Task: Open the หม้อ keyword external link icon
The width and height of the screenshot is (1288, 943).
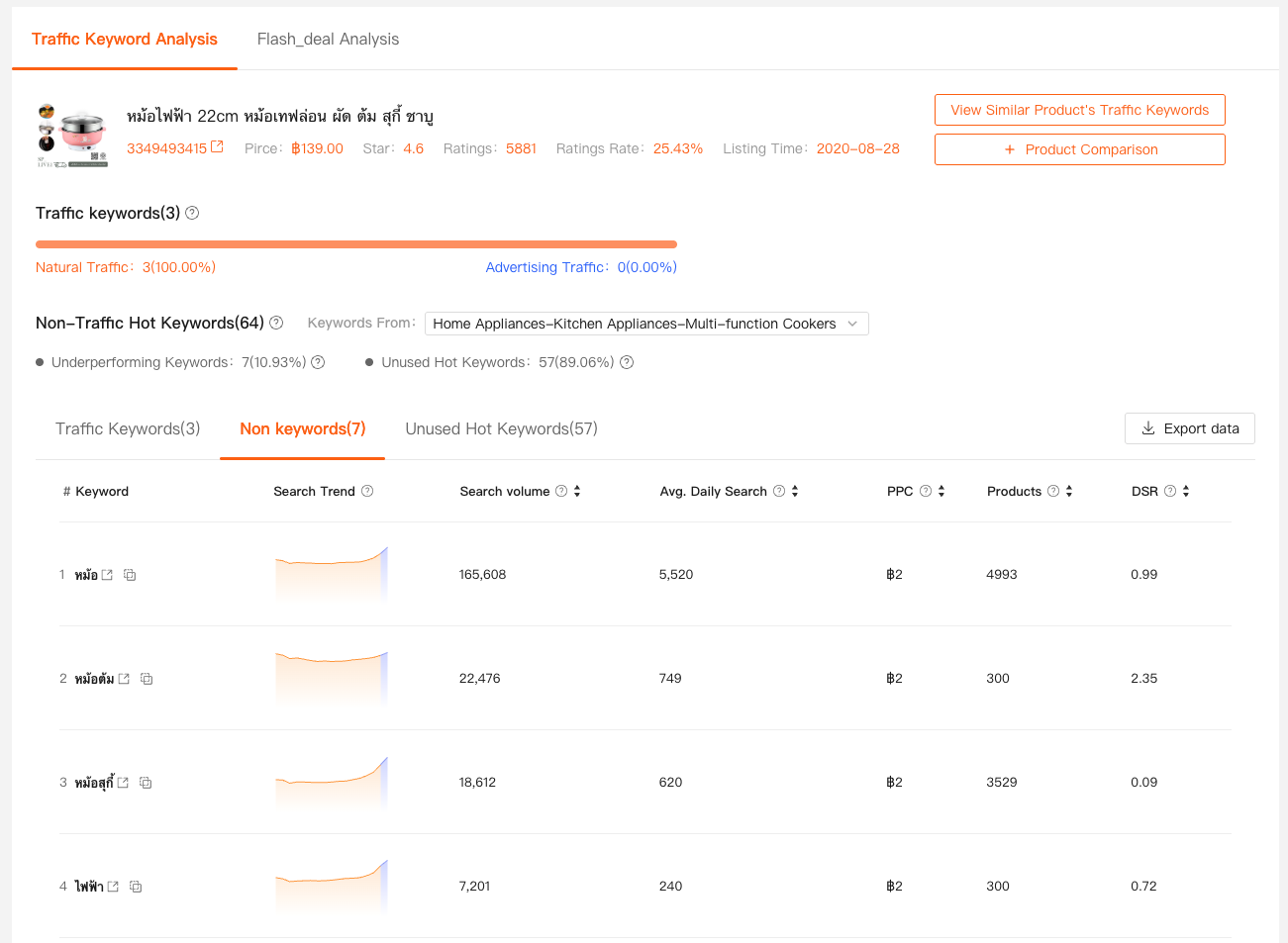Action: 107,575
